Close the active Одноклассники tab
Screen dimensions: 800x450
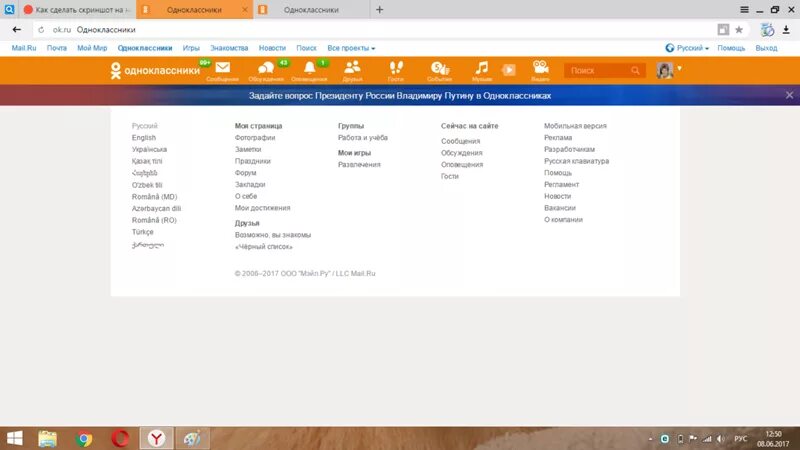[245, 10]
